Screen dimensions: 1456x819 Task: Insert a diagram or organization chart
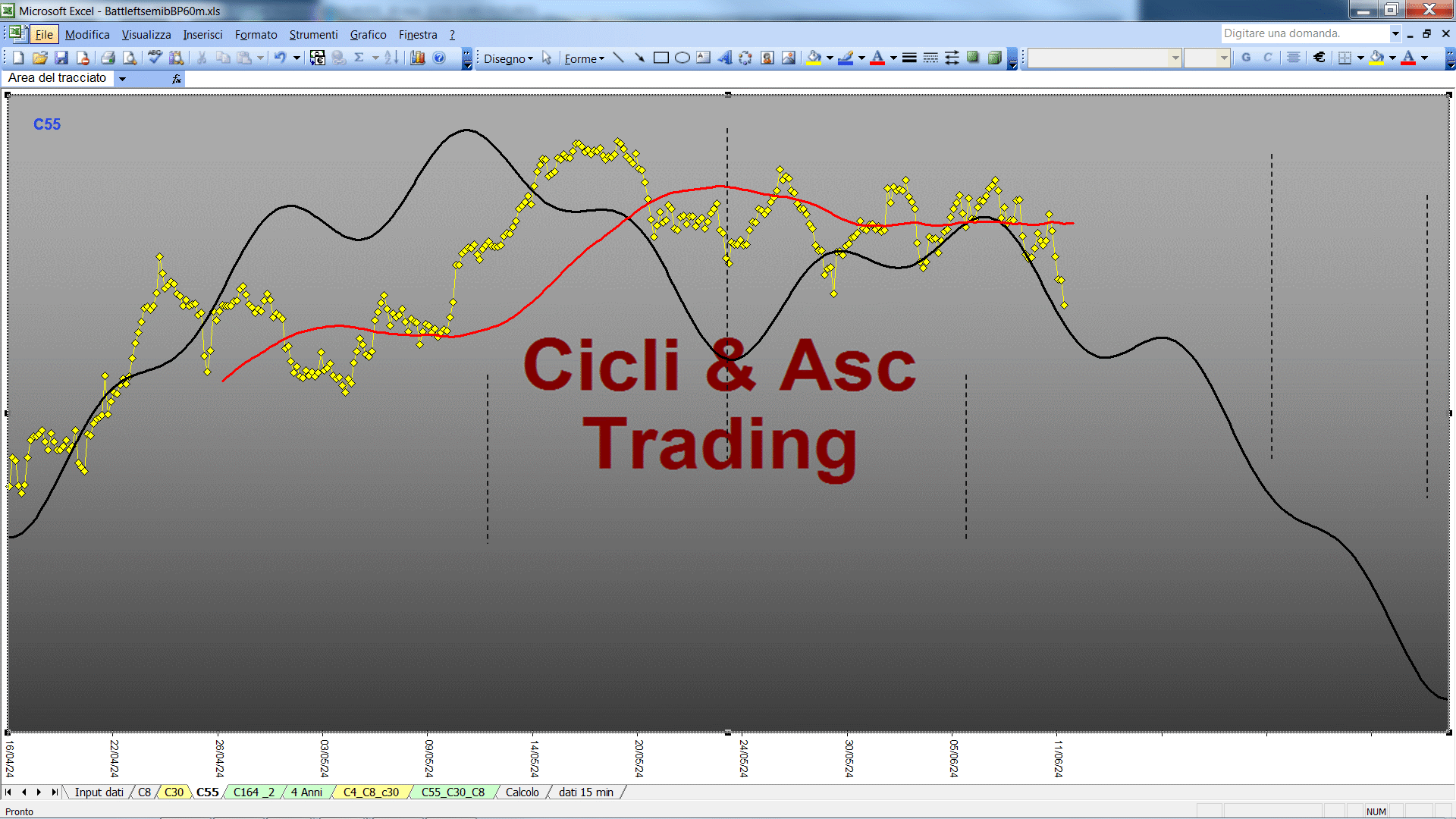point(745,58)
